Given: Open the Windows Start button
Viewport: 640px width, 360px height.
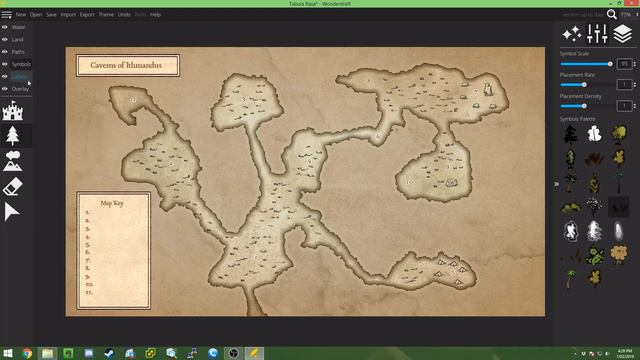Looking at the screenshot, I should coord(7,353).
